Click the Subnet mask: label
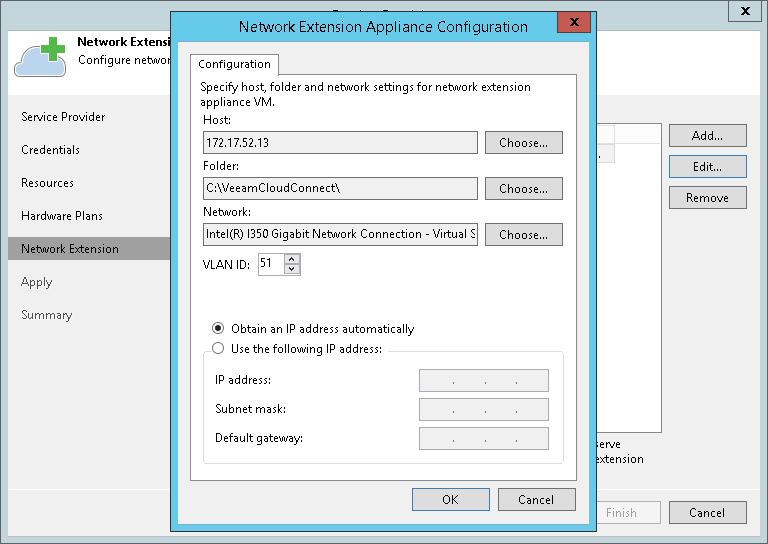This screenshot has height=544, width=768. pyautogui.click(x=251, y=409)
